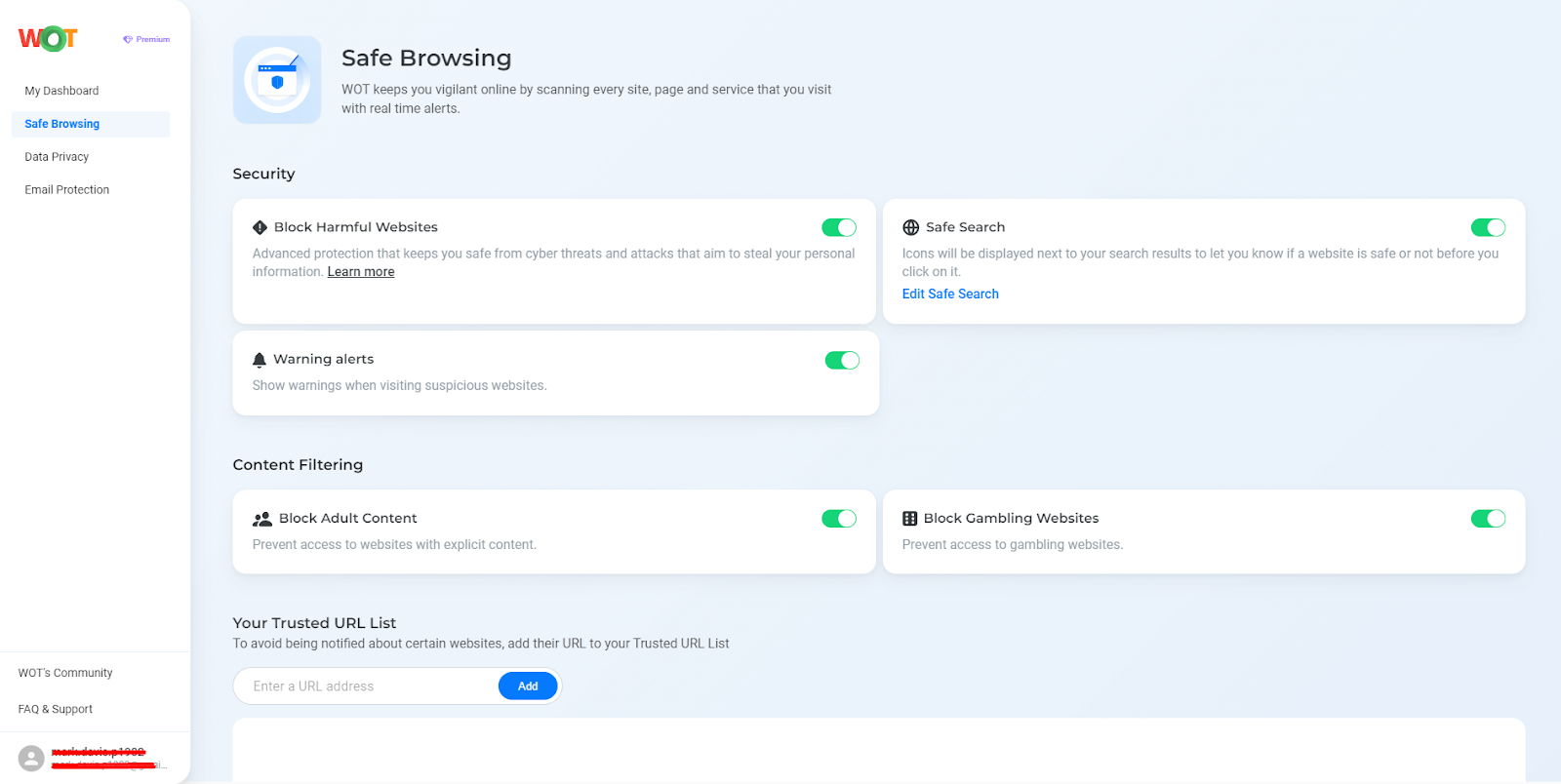Click the user avatar icon

(x=31, y=759)
